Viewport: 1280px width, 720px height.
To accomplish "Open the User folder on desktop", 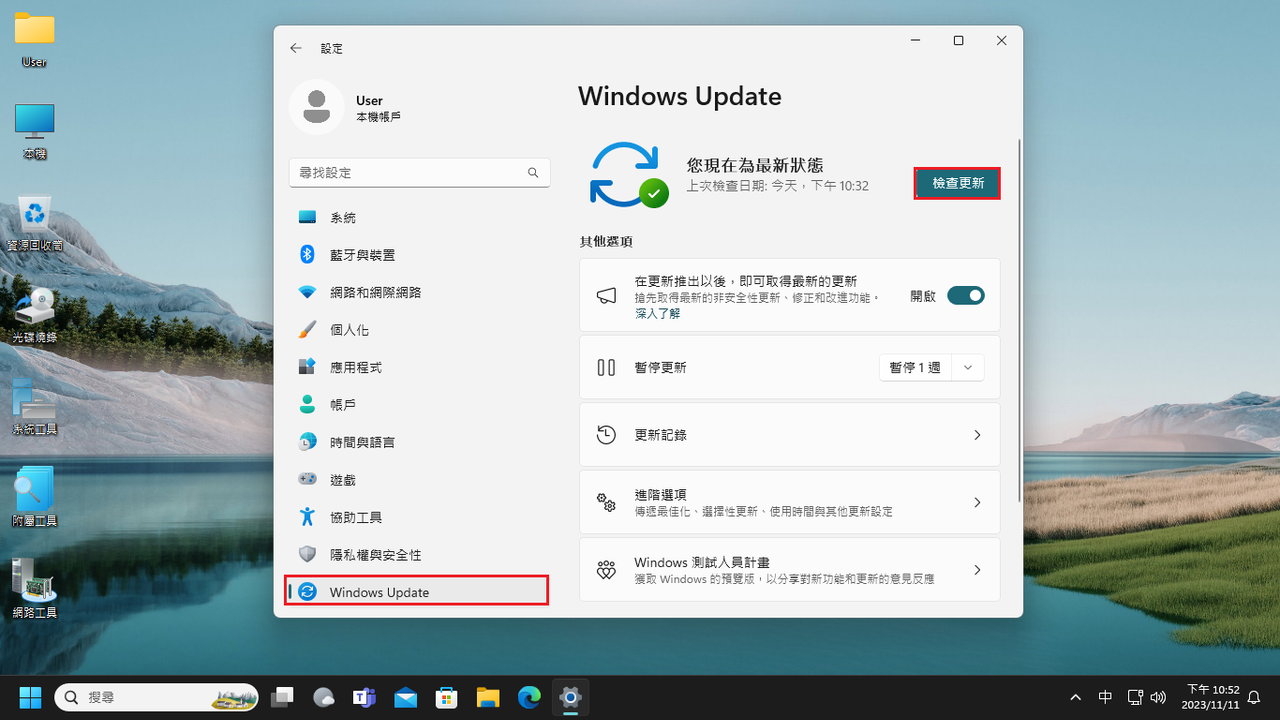I will click(x=35, y=40).
